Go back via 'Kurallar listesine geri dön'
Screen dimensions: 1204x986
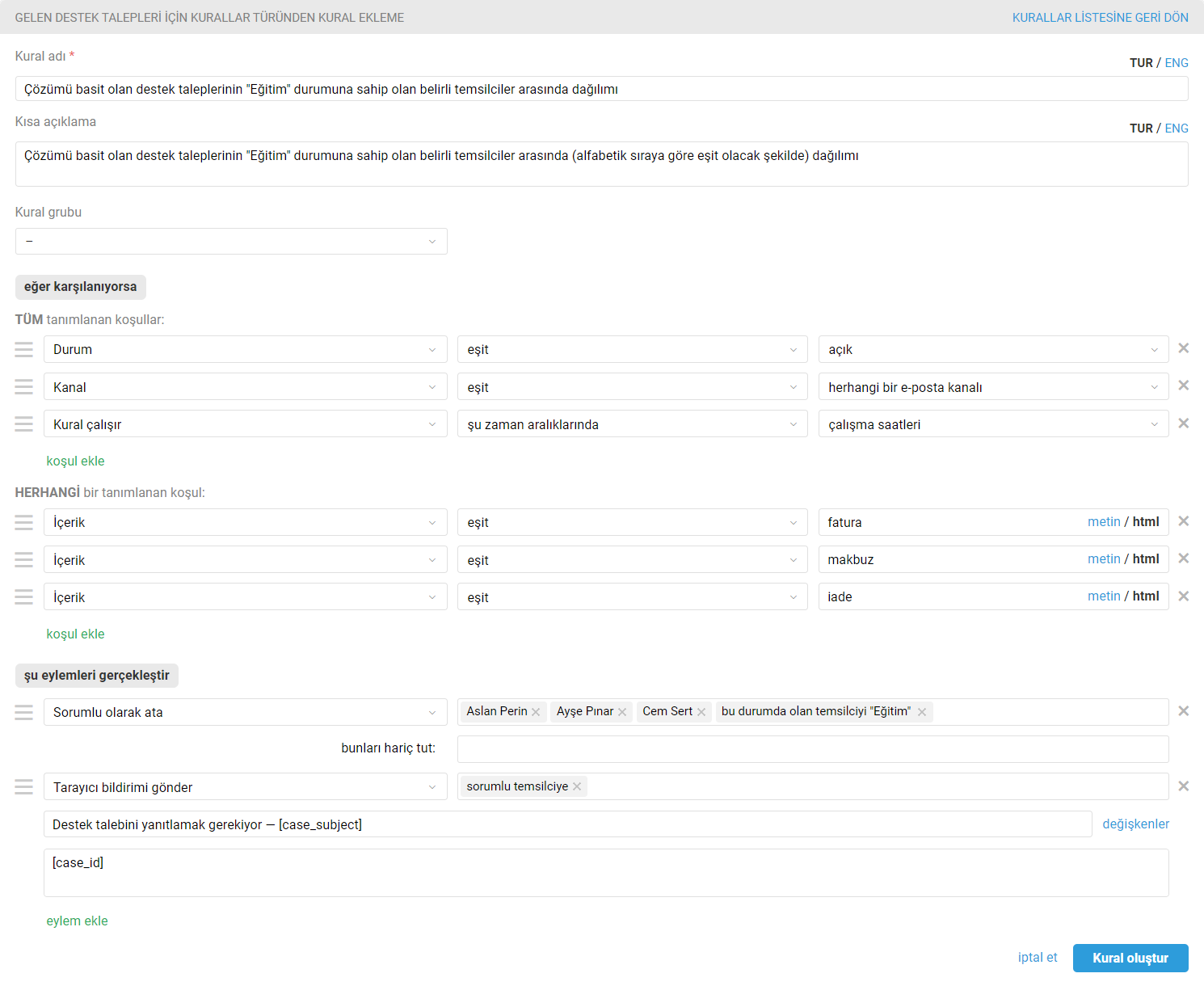pos(1100,18)
